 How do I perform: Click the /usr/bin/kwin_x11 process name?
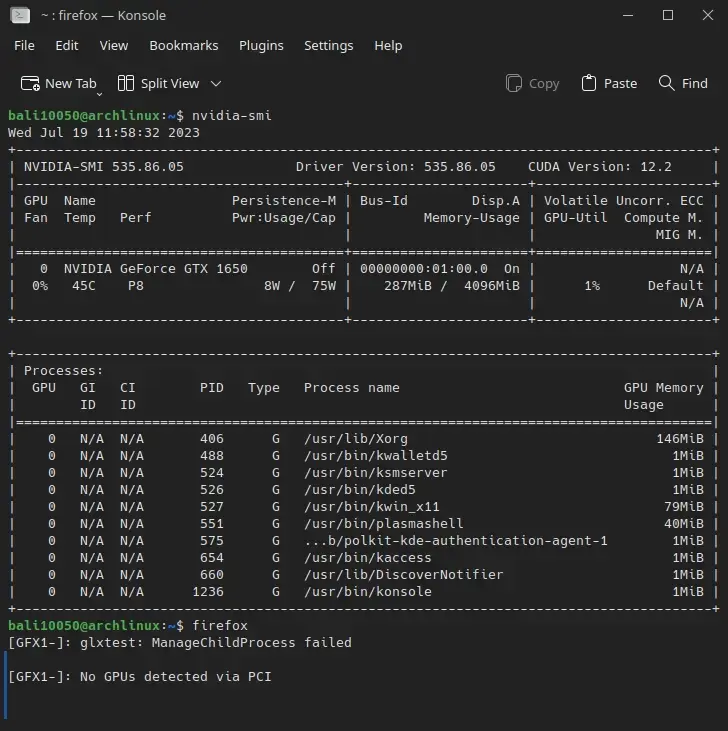371,507
